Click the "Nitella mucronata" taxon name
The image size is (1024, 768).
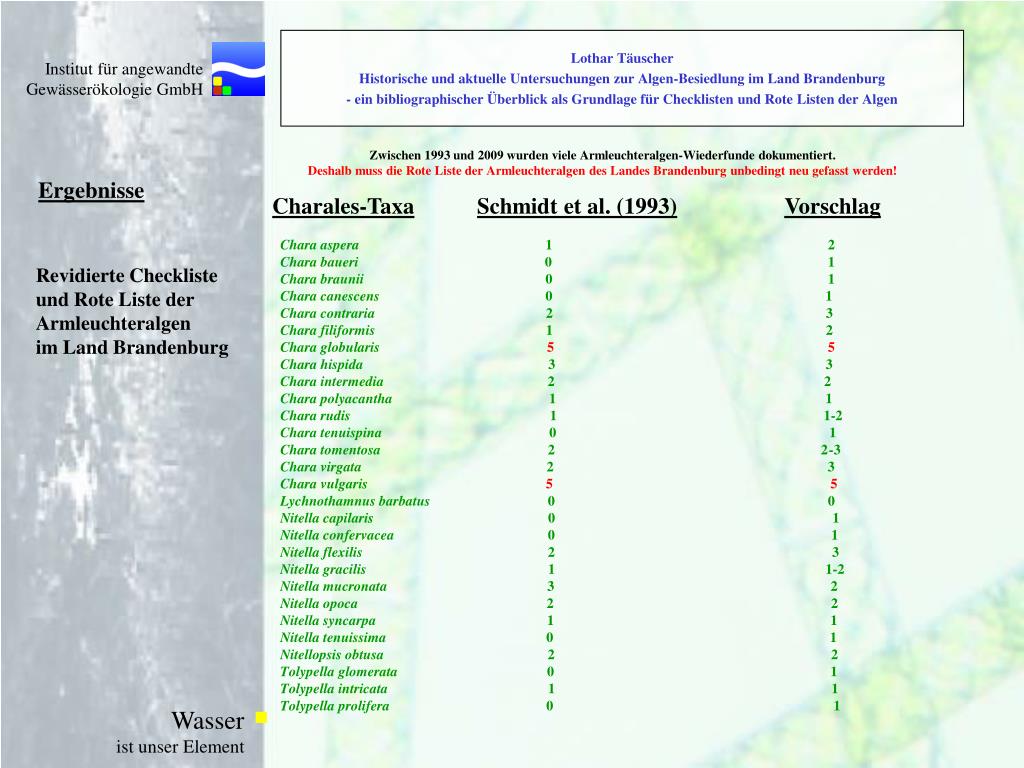(x=334, y=586)
